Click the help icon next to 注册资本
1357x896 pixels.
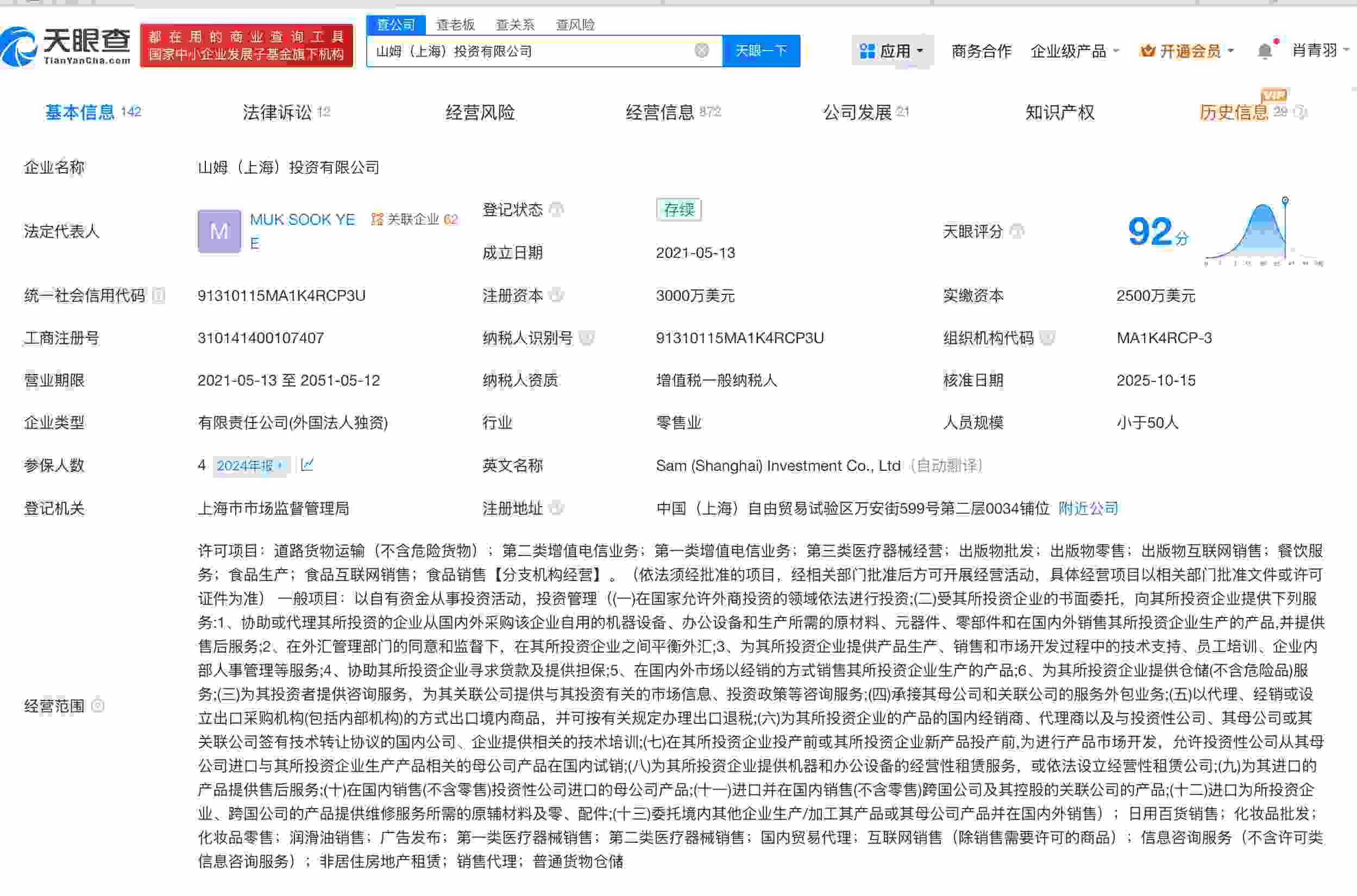point(556,295)
